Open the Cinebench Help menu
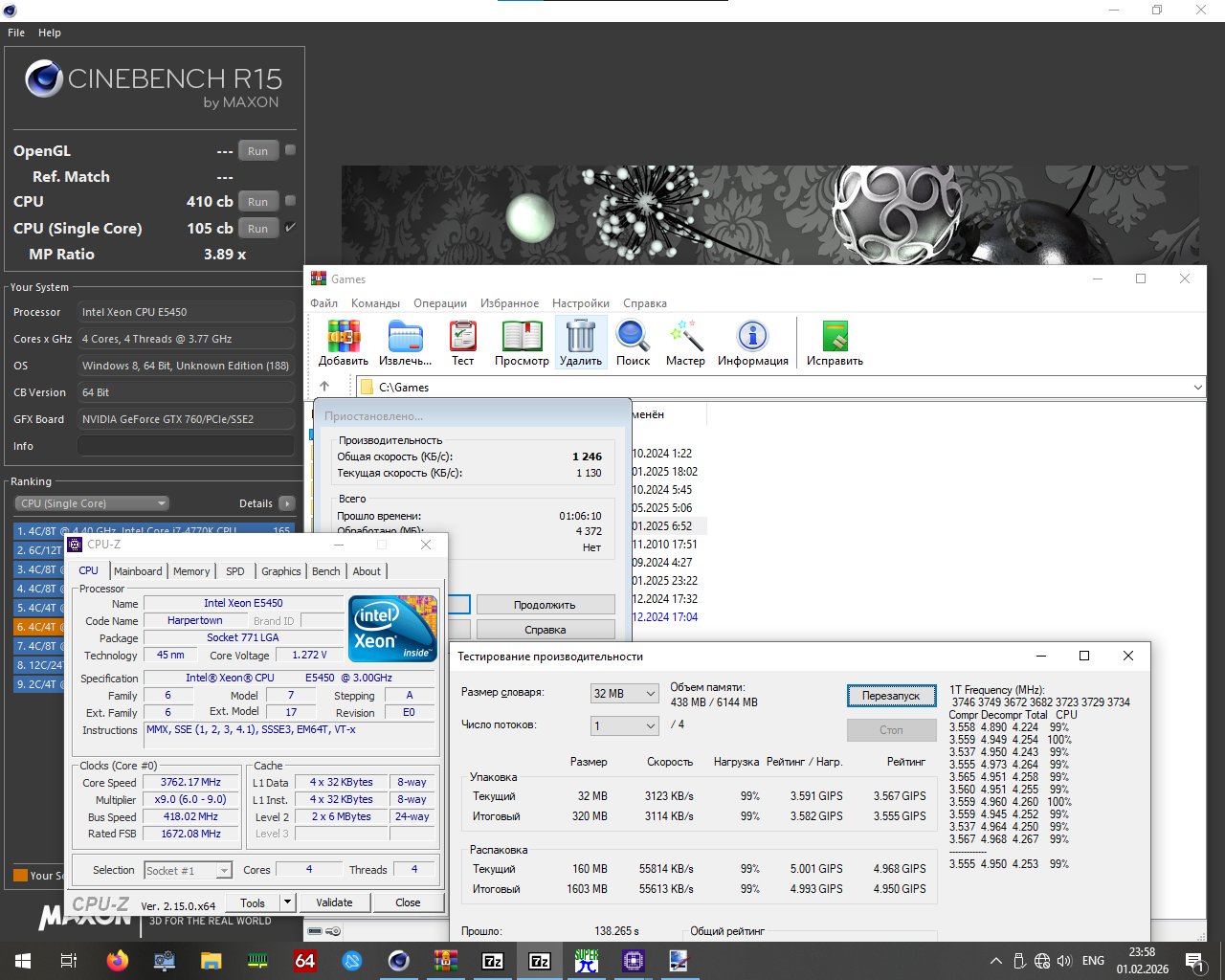1225x980 pixels. click(50, 33)
